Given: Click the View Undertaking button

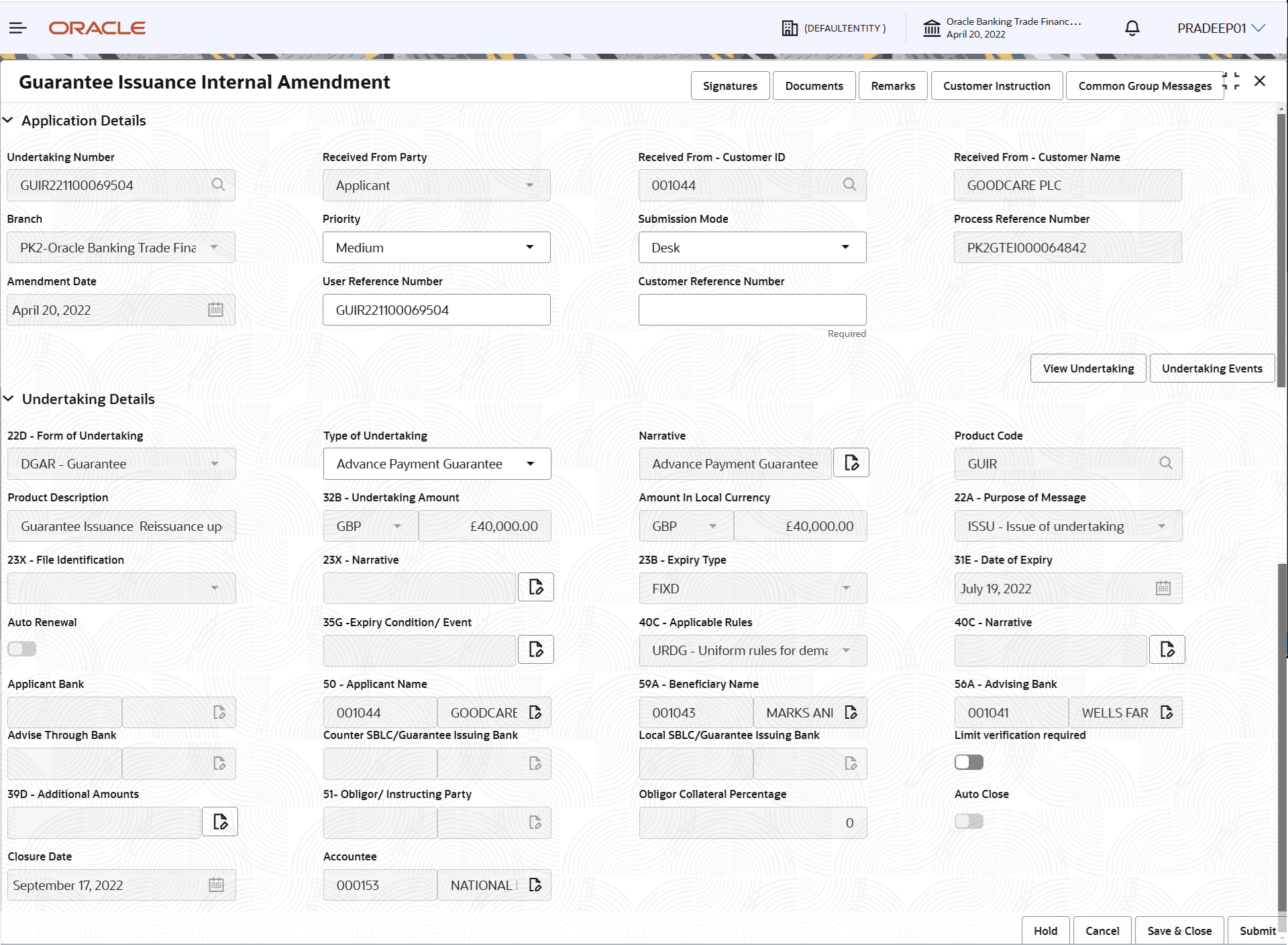Looking at the screenshot, I should point(1088,368).
